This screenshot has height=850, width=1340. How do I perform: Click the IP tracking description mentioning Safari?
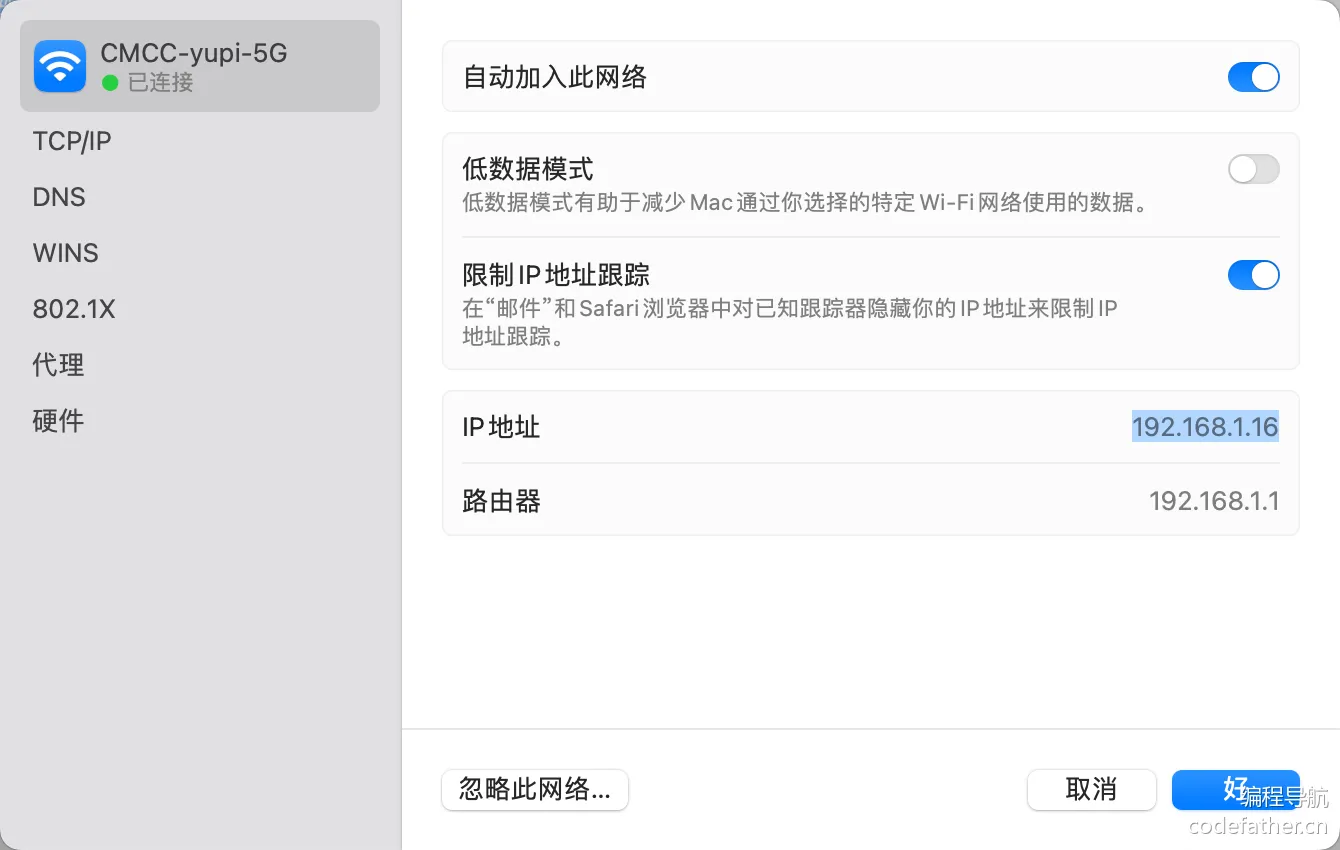click(790, 322)
